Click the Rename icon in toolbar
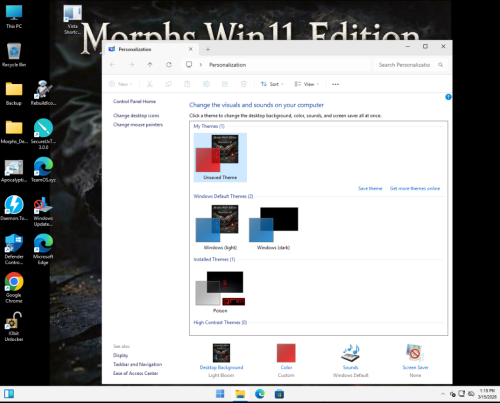500x403 pixels. (x=206, y=84)
